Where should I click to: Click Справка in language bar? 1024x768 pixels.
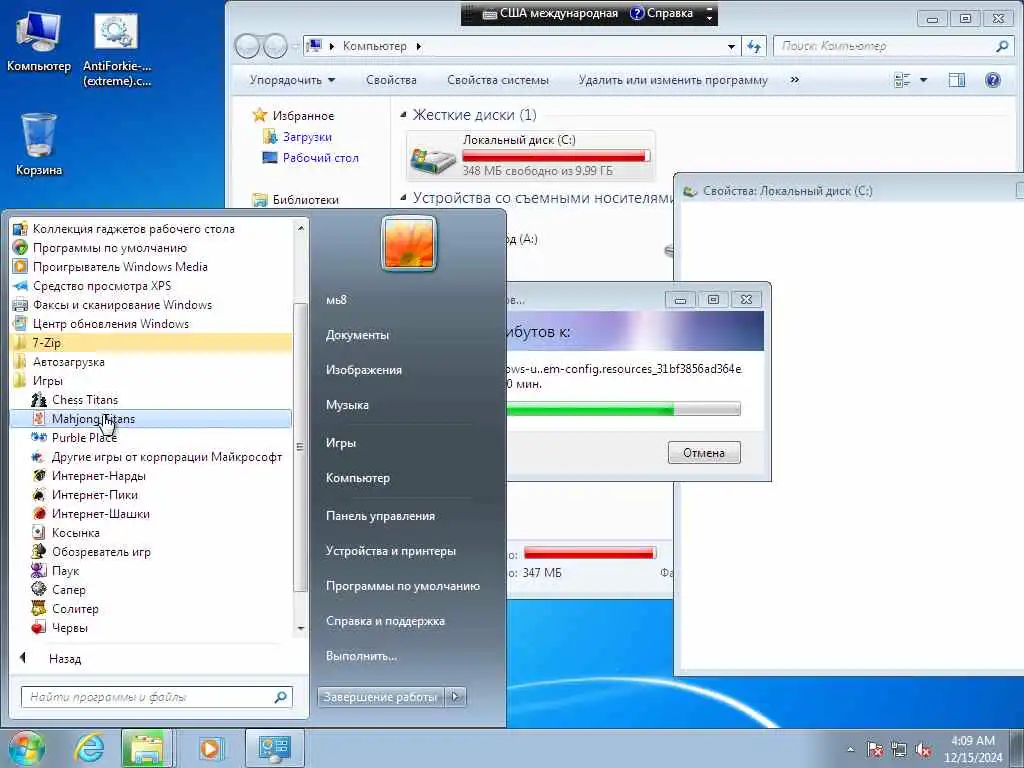pyautogui.click(x=662, y=13)
